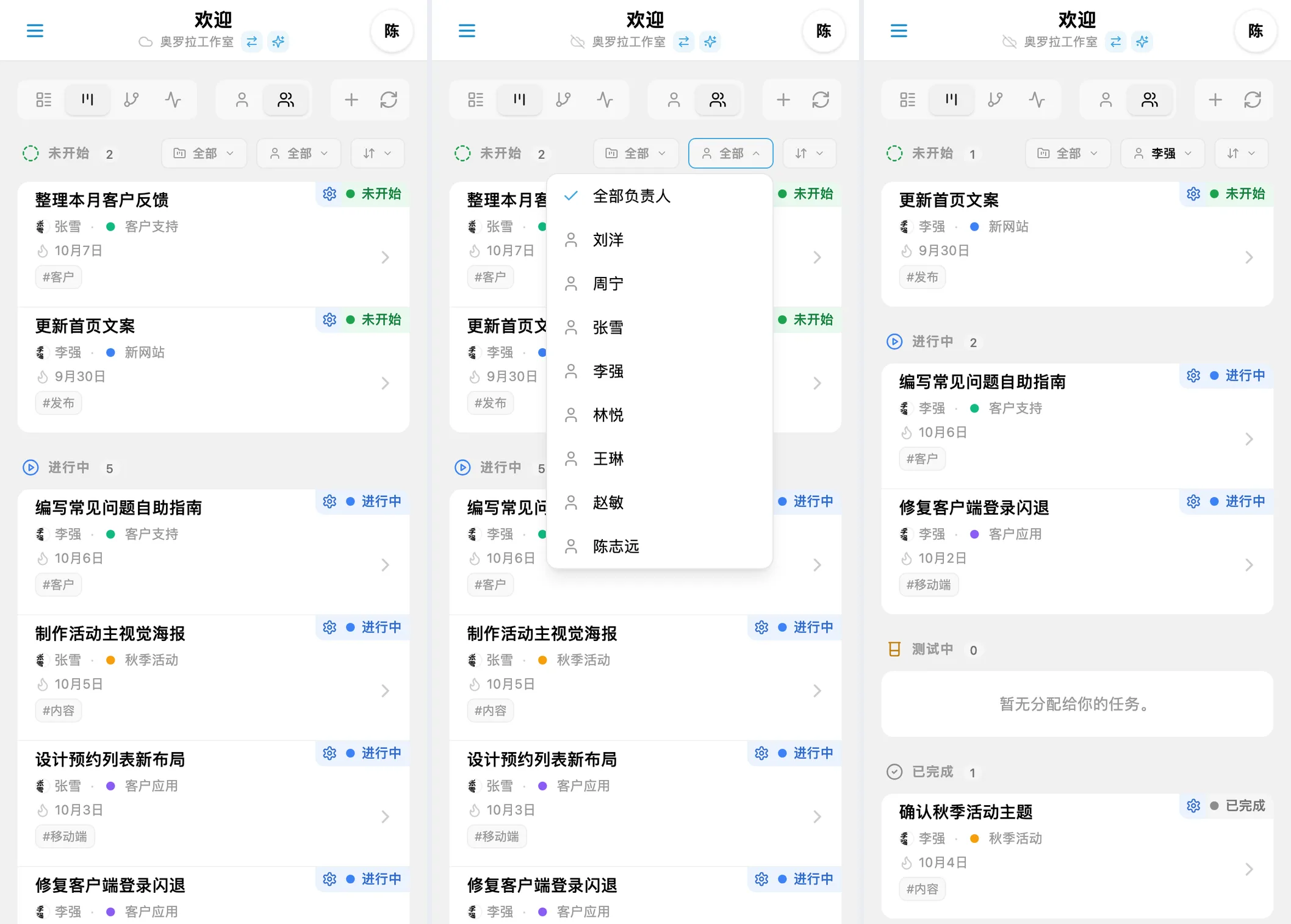Open 更新首页文案 via chevron in right panel
The image size is (1291, 924).
click(1249, 257)
